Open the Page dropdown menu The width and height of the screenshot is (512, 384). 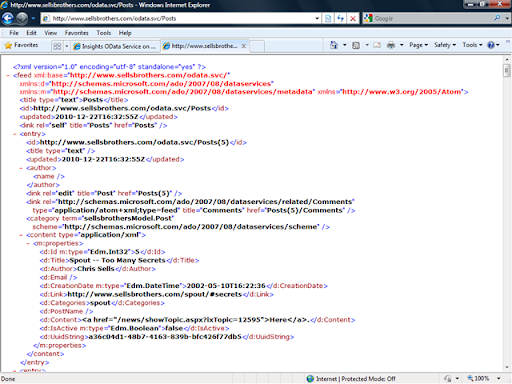[x=418, y=45]
